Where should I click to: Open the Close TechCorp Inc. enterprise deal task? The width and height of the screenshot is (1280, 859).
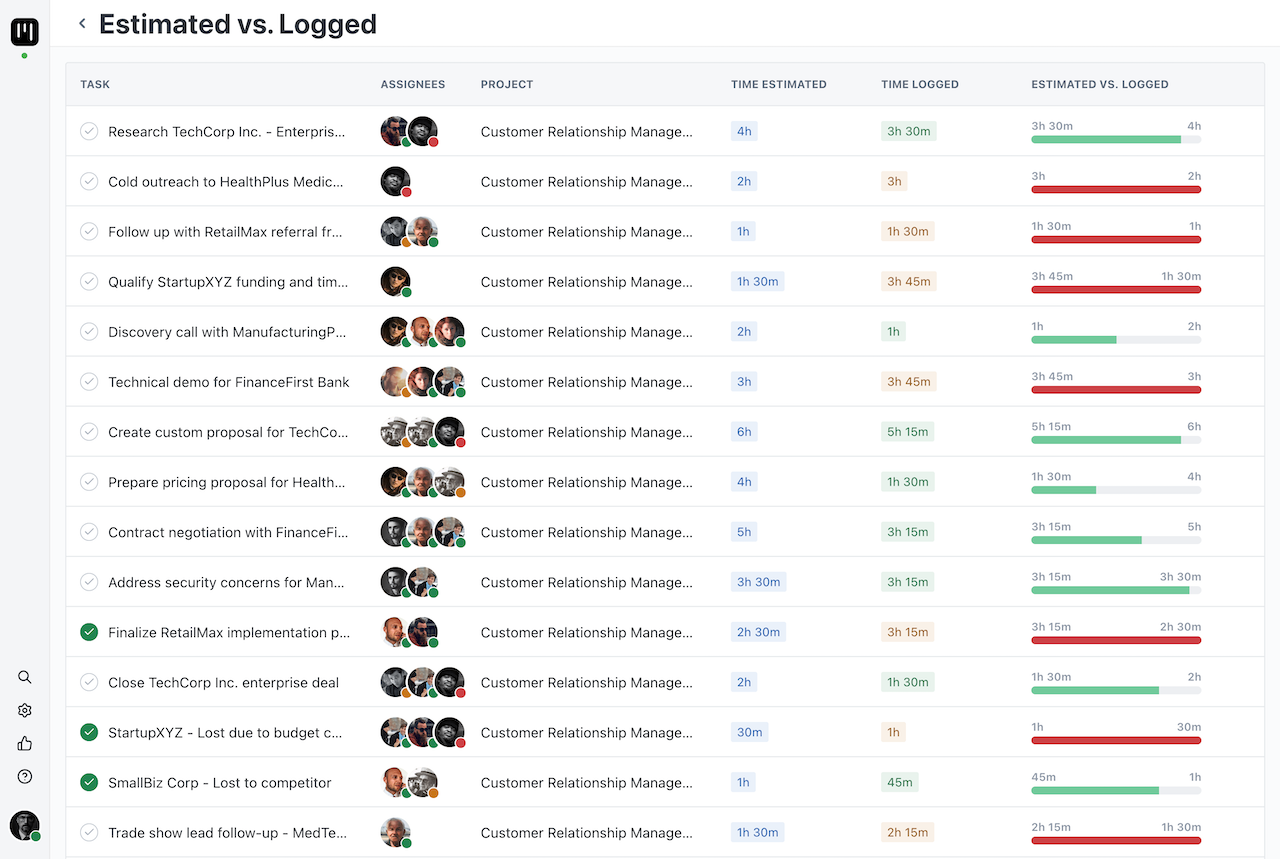point(223,682)
